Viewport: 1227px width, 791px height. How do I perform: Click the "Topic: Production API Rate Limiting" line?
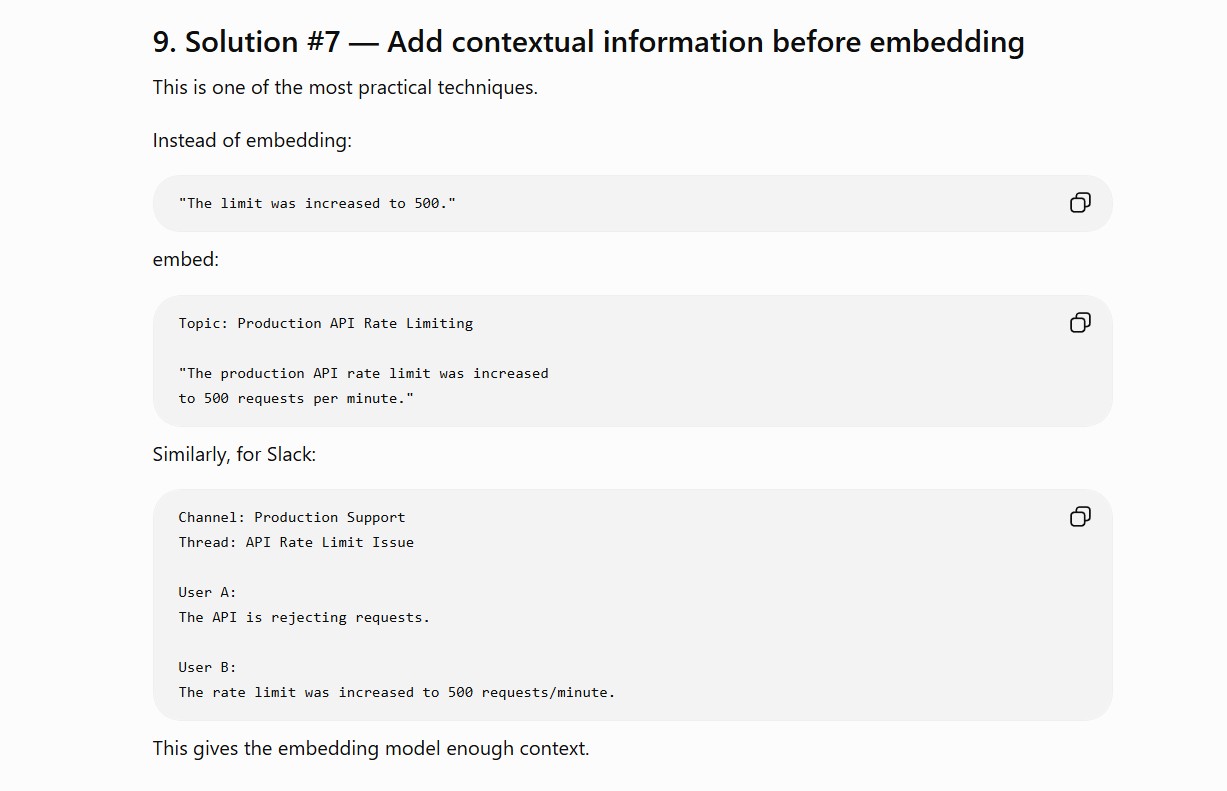(x=326, y=323)
